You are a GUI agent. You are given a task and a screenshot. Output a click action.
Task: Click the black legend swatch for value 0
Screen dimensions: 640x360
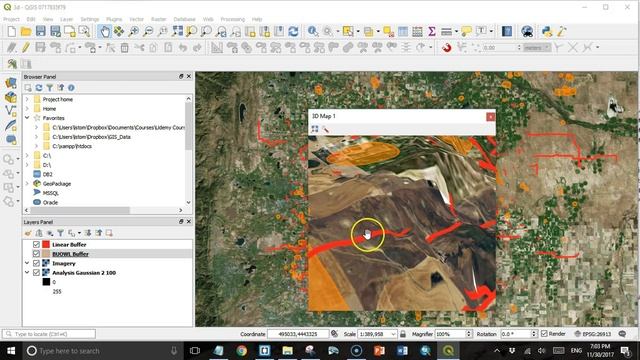pos(46,282)
